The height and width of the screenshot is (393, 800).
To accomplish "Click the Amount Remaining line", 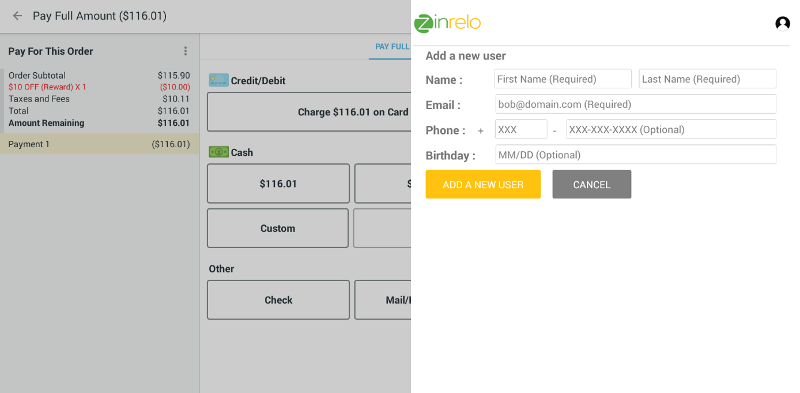I will [99, 123].
